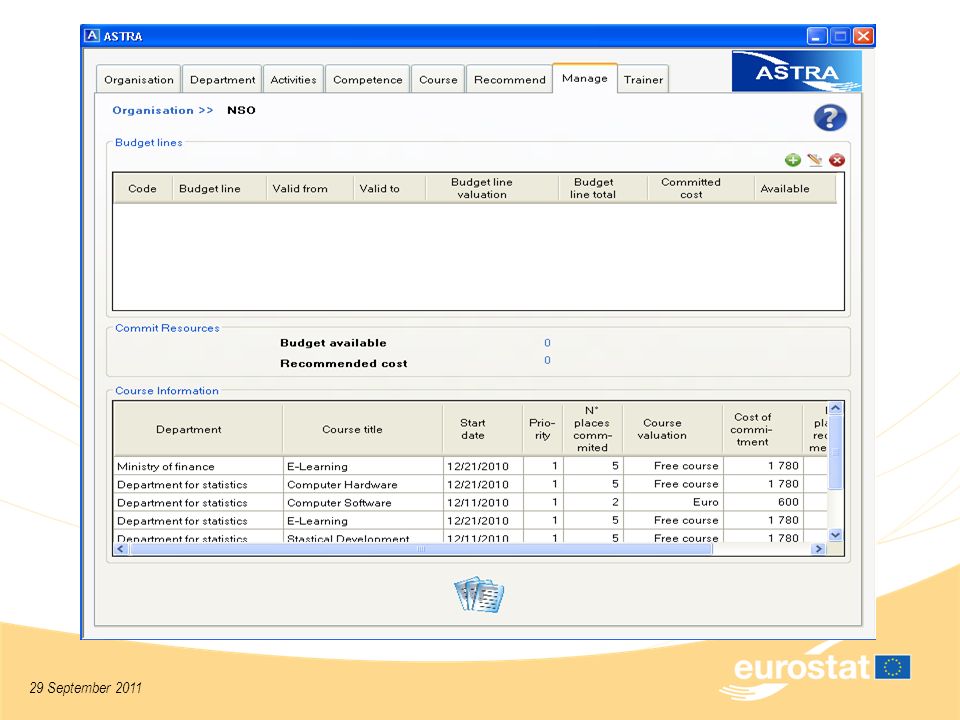960x720 pixels.
Task: Click the Code column header
Action: tap(142, 189)
